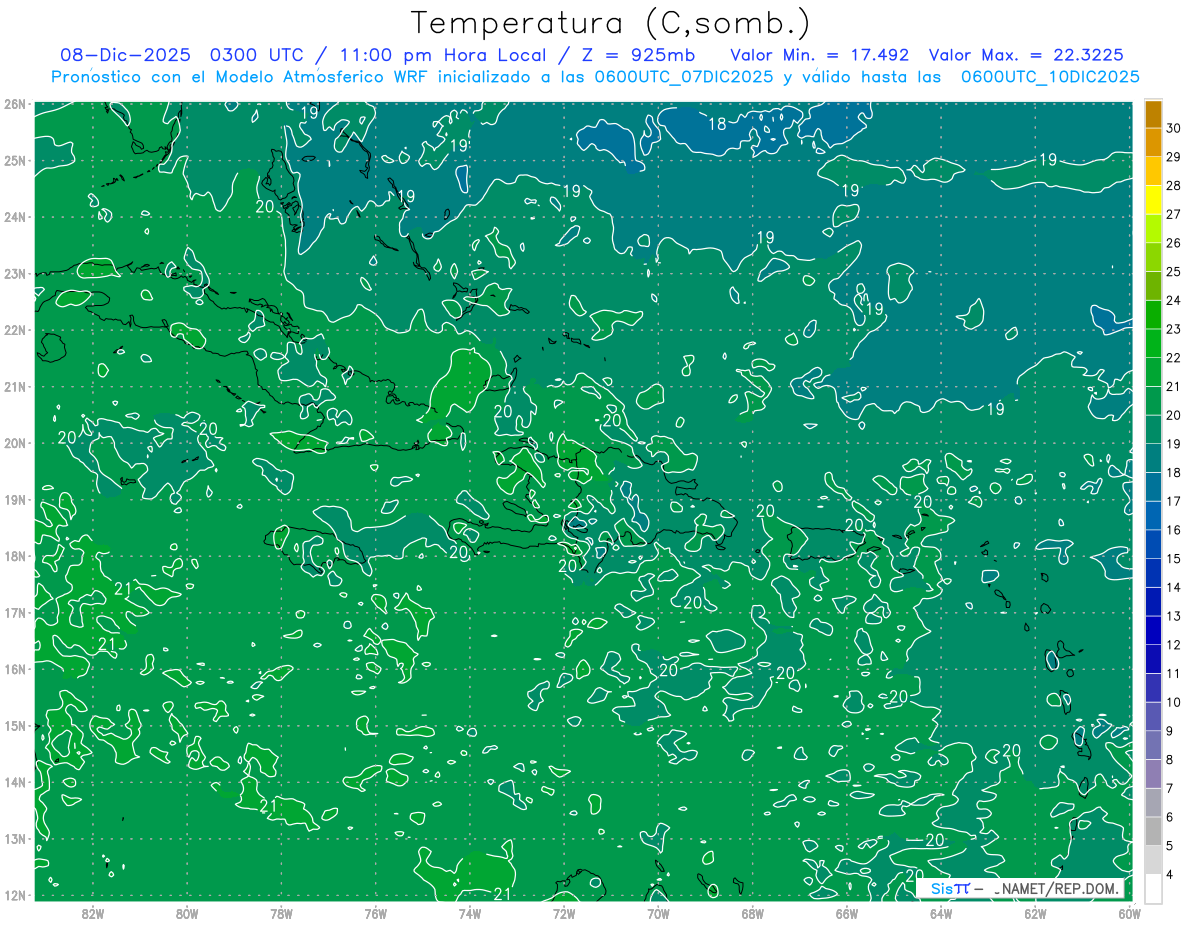1200x927 pixels.
Task: Click the "23N" latitude axis label
Action: [x=14, y=273]
